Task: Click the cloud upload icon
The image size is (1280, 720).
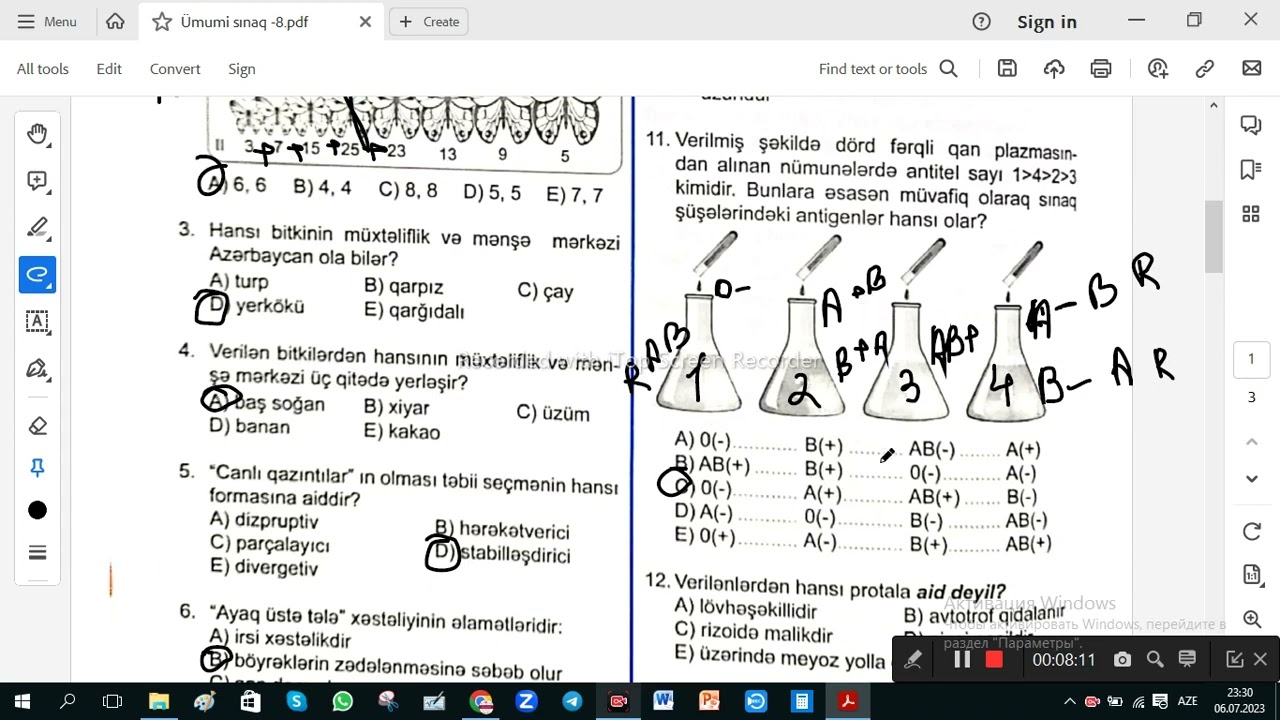Action: coord(1054,68)
